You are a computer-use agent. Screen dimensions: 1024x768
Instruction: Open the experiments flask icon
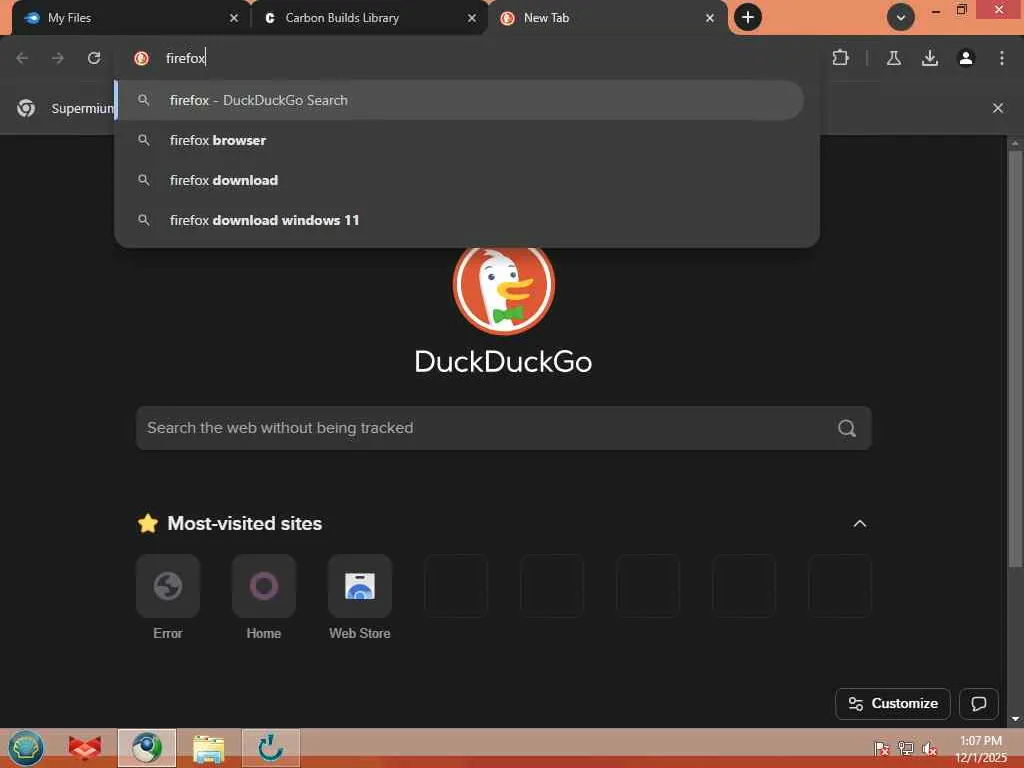point(894,58)
